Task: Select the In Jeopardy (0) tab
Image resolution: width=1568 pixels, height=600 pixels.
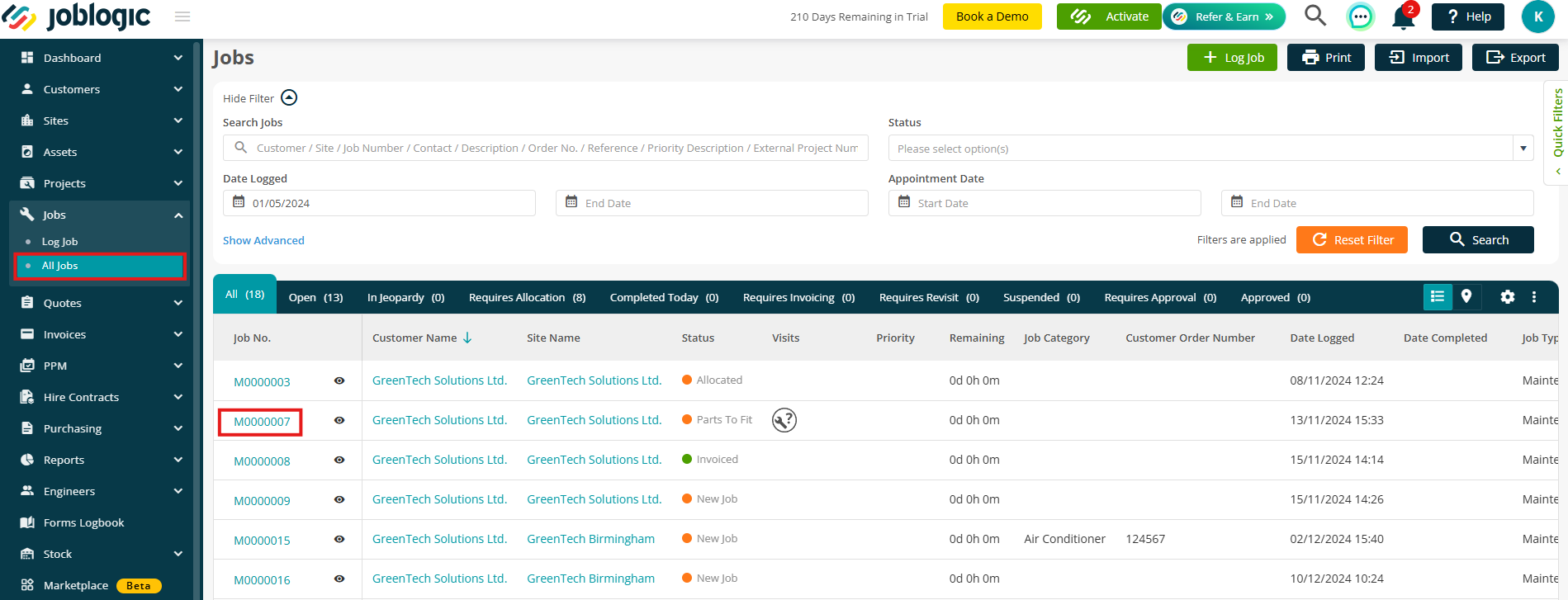Action: pyautogui.click(x=405, y=297)
